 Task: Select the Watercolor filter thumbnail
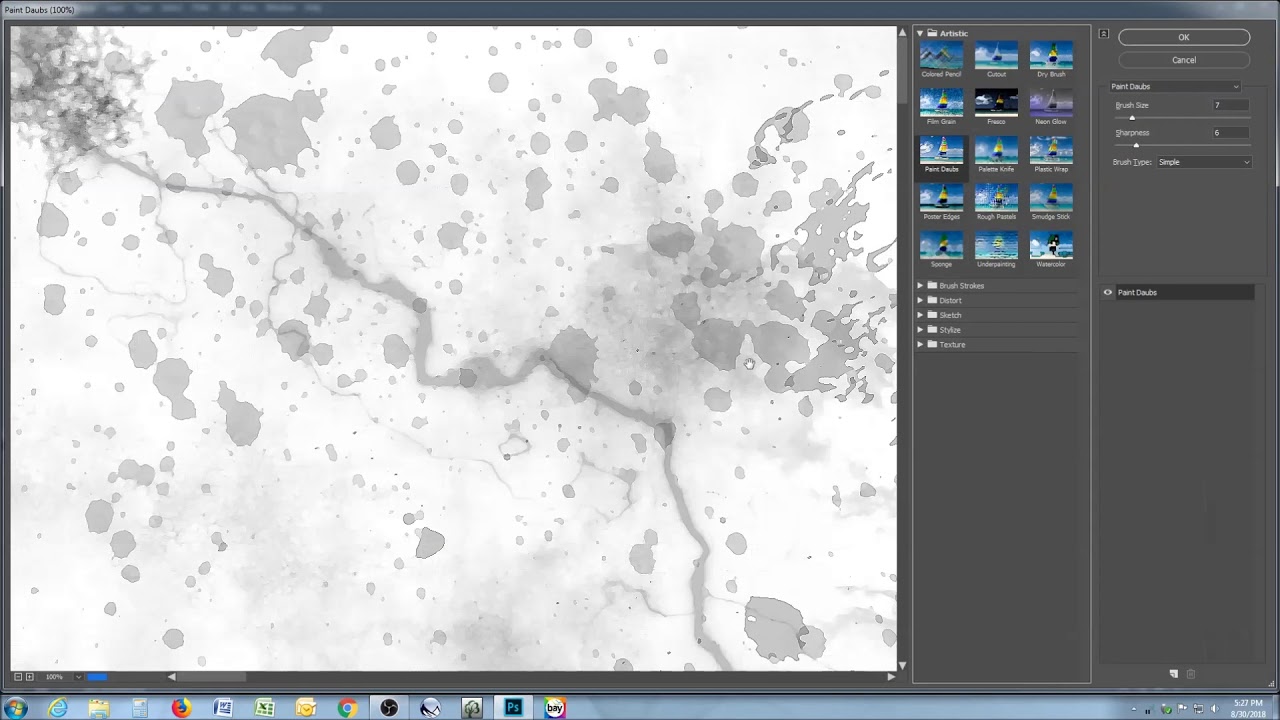1051,245
